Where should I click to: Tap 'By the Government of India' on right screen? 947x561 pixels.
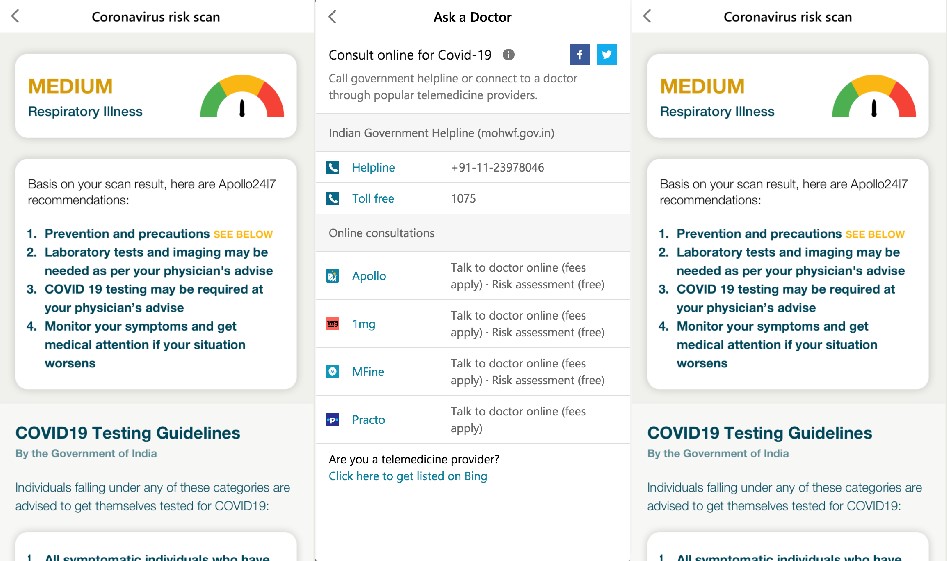(x=717, y=453)
